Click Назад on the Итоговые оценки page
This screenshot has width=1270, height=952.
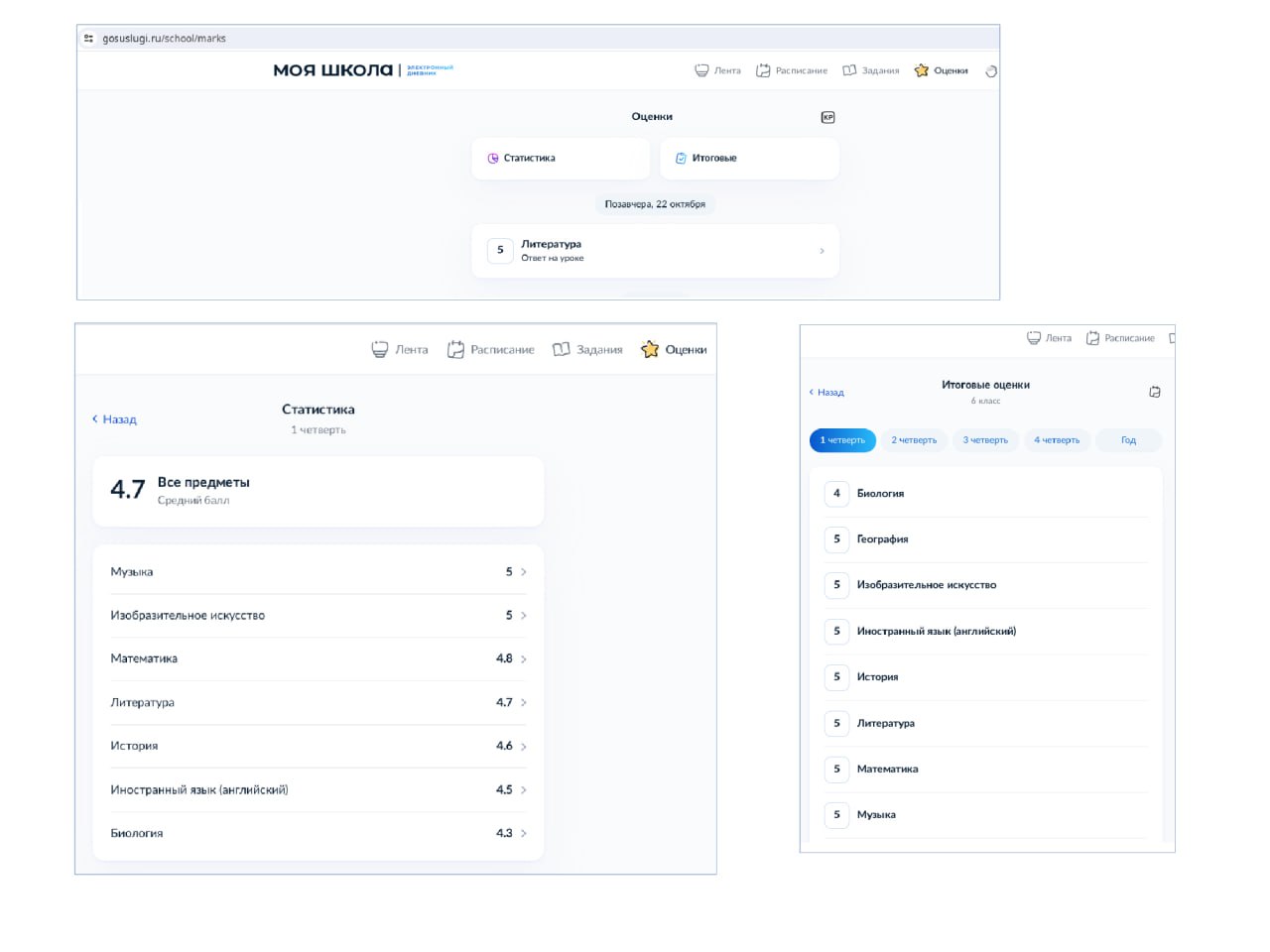[826, 393]
